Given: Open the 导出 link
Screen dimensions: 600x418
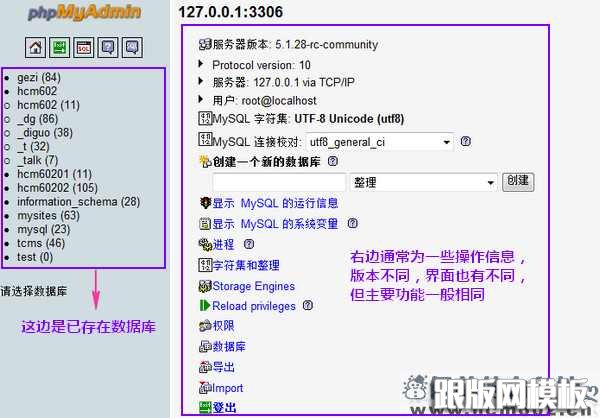Looking at the screenshot, I should [x=223, y=367].
